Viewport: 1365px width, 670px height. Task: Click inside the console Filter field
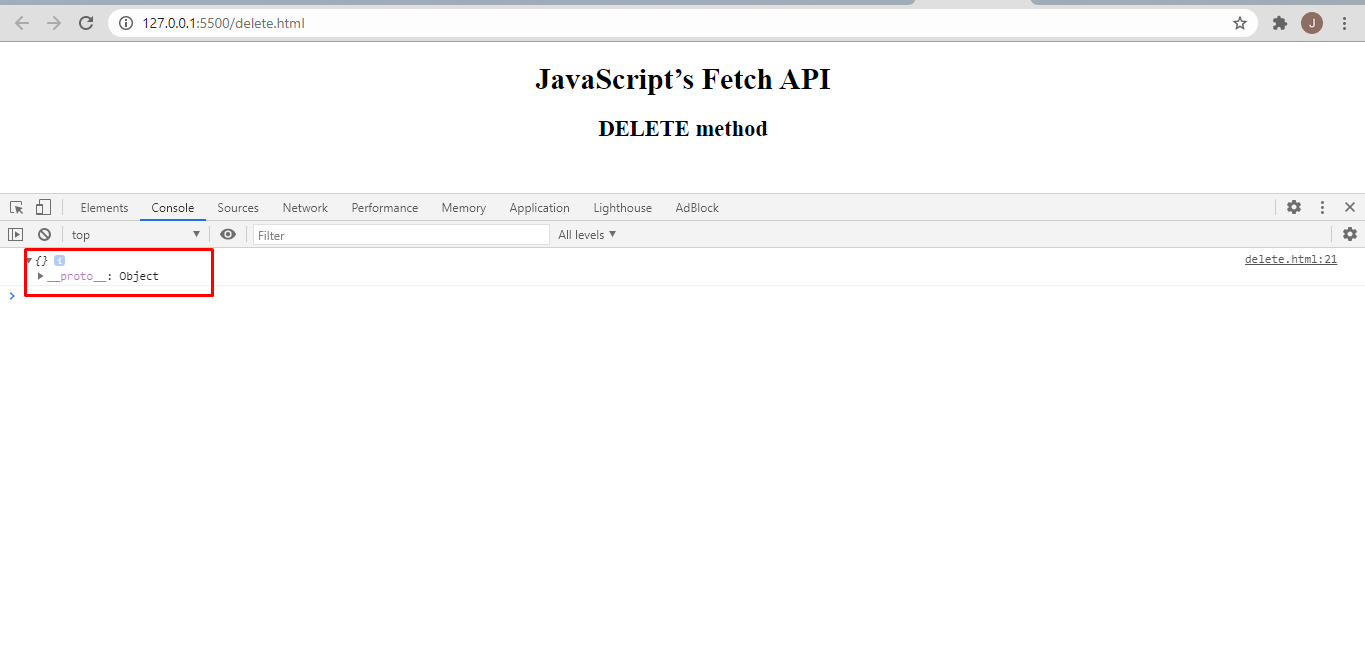(x=400, y=234)
